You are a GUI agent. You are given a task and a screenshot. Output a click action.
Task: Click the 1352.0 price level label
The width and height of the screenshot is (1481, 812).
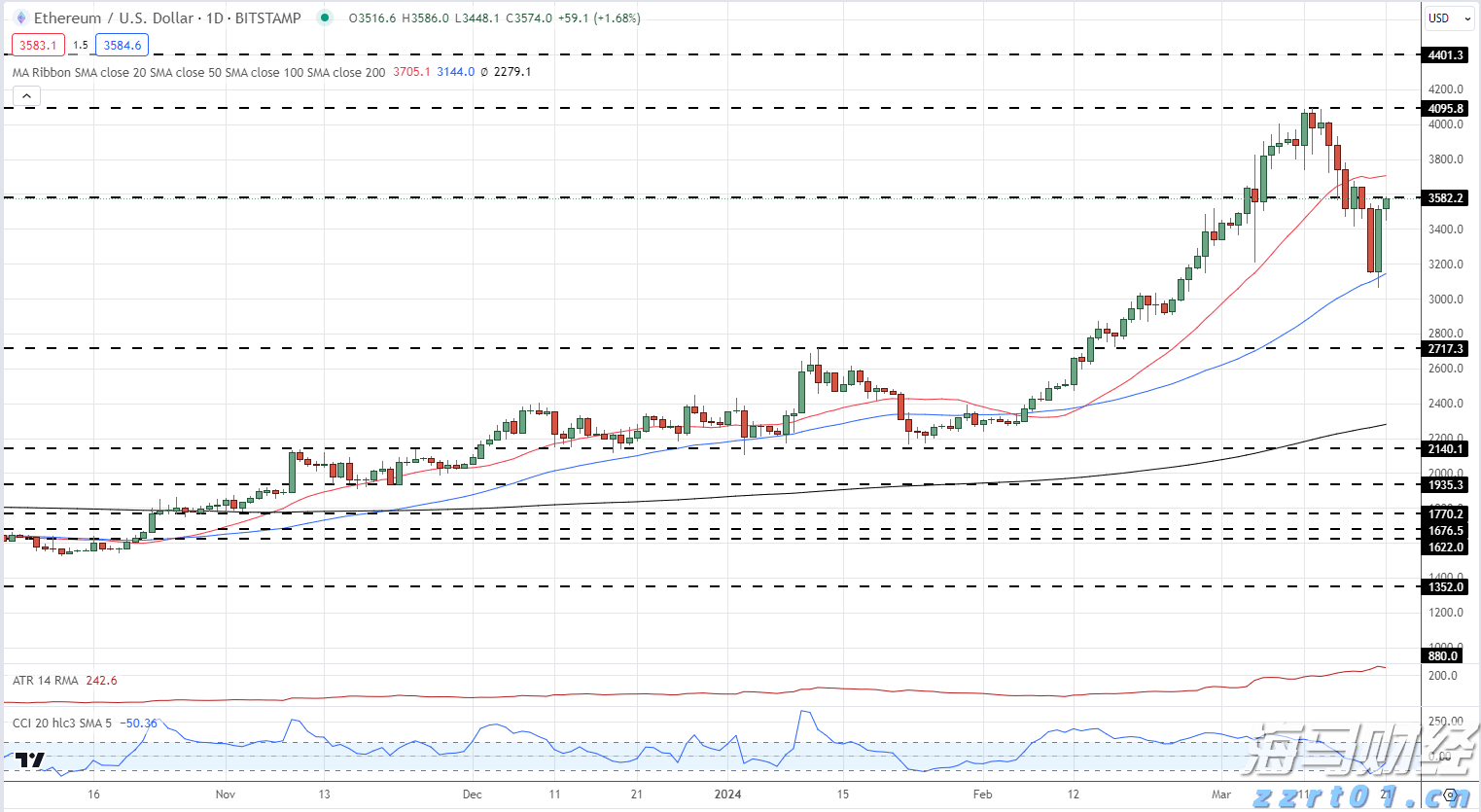(1444, 587)
